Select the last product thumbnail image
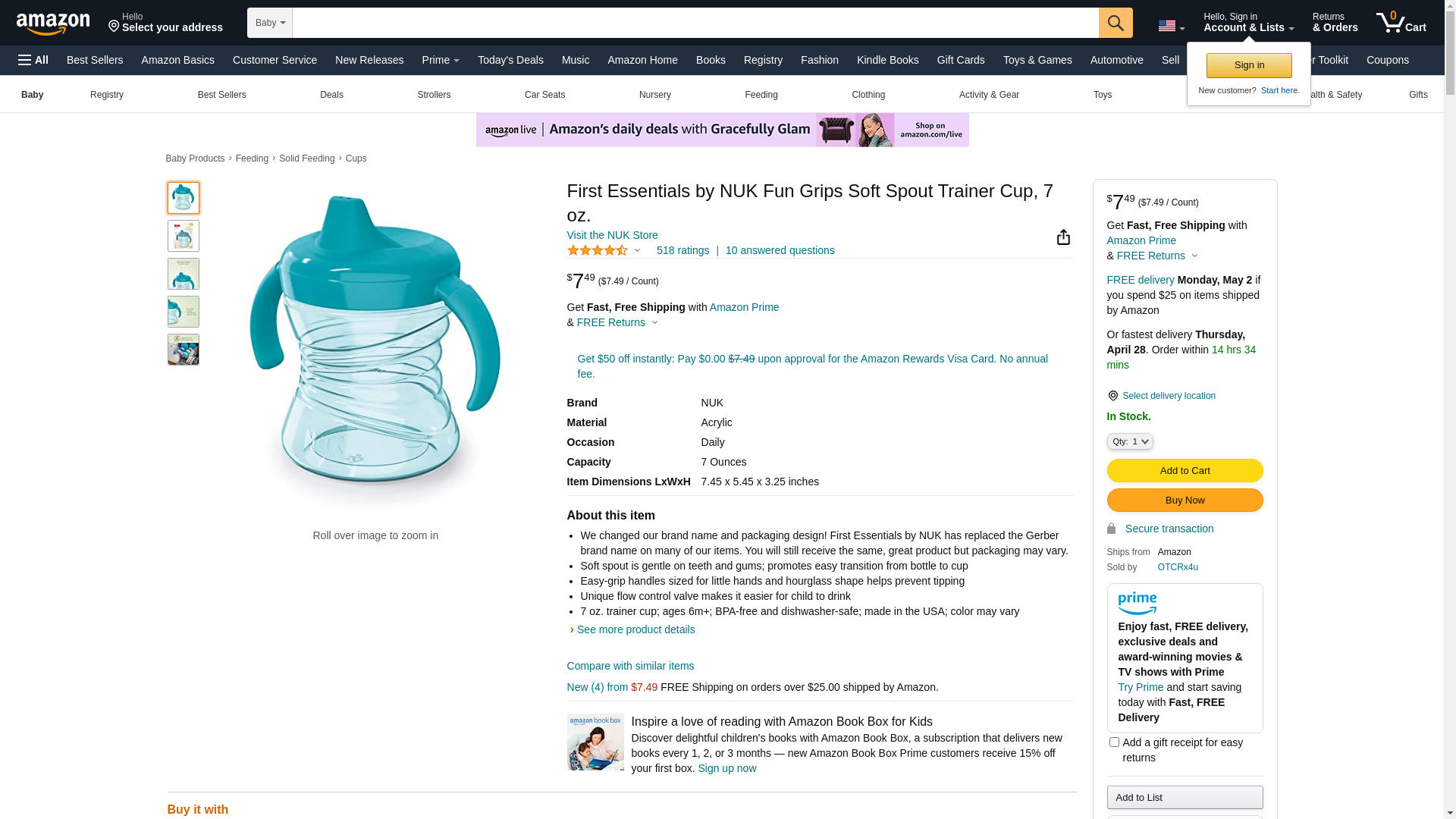1456x819 pixels. 184,350
